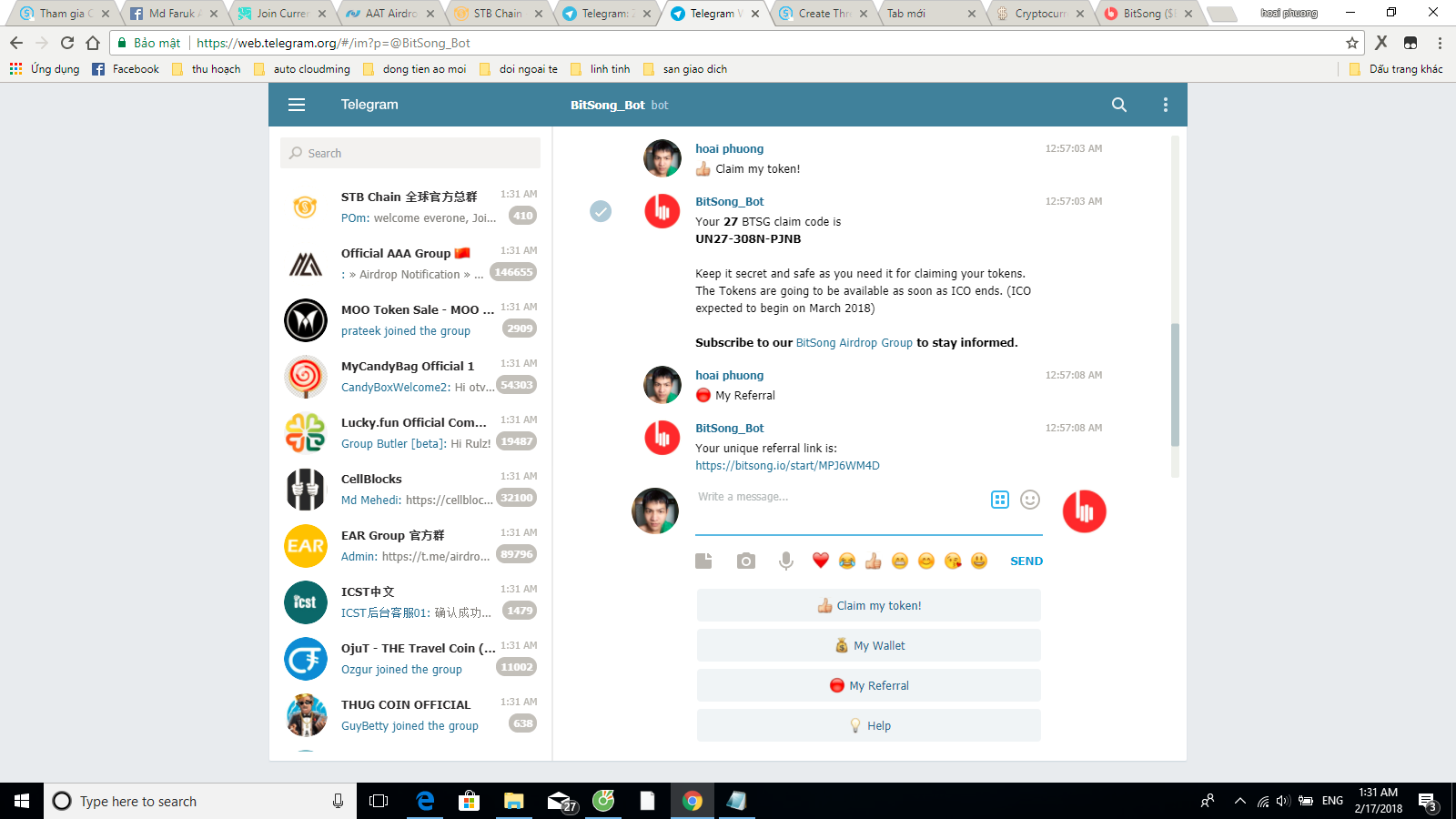Open the STB Chain chat
This screenshot has width=1456, height=819.
[410, 207]
